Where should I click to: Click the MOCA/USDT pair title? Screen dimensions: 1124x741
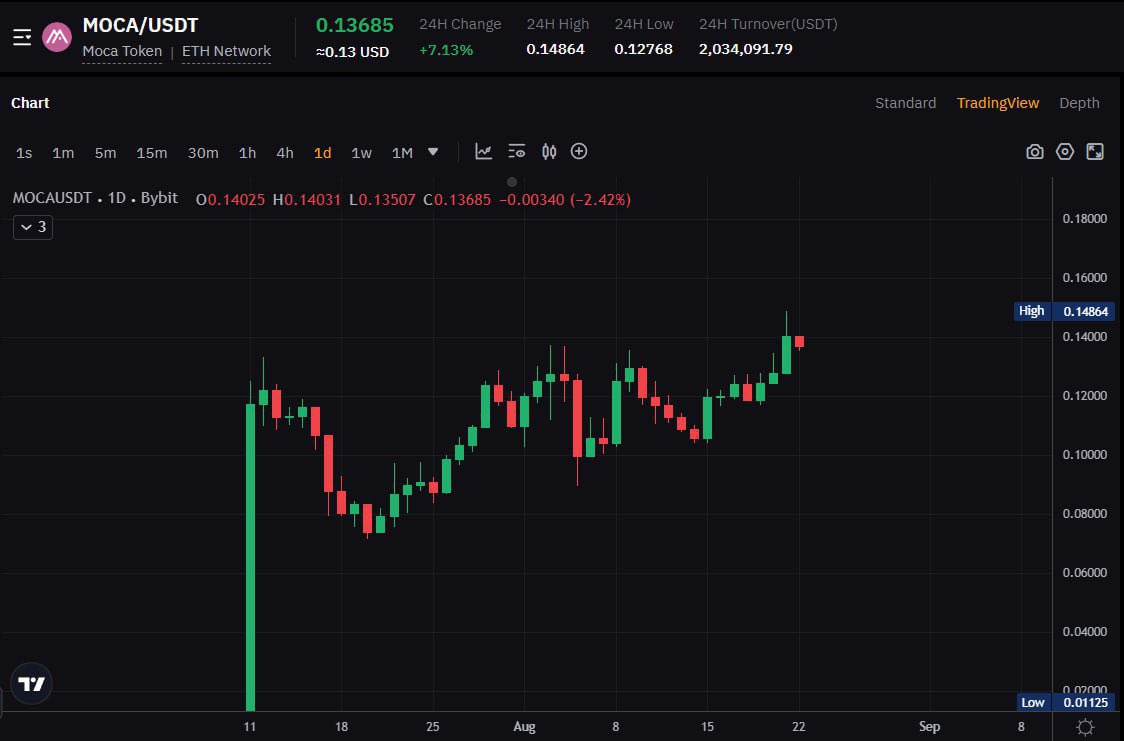point(140,25)
